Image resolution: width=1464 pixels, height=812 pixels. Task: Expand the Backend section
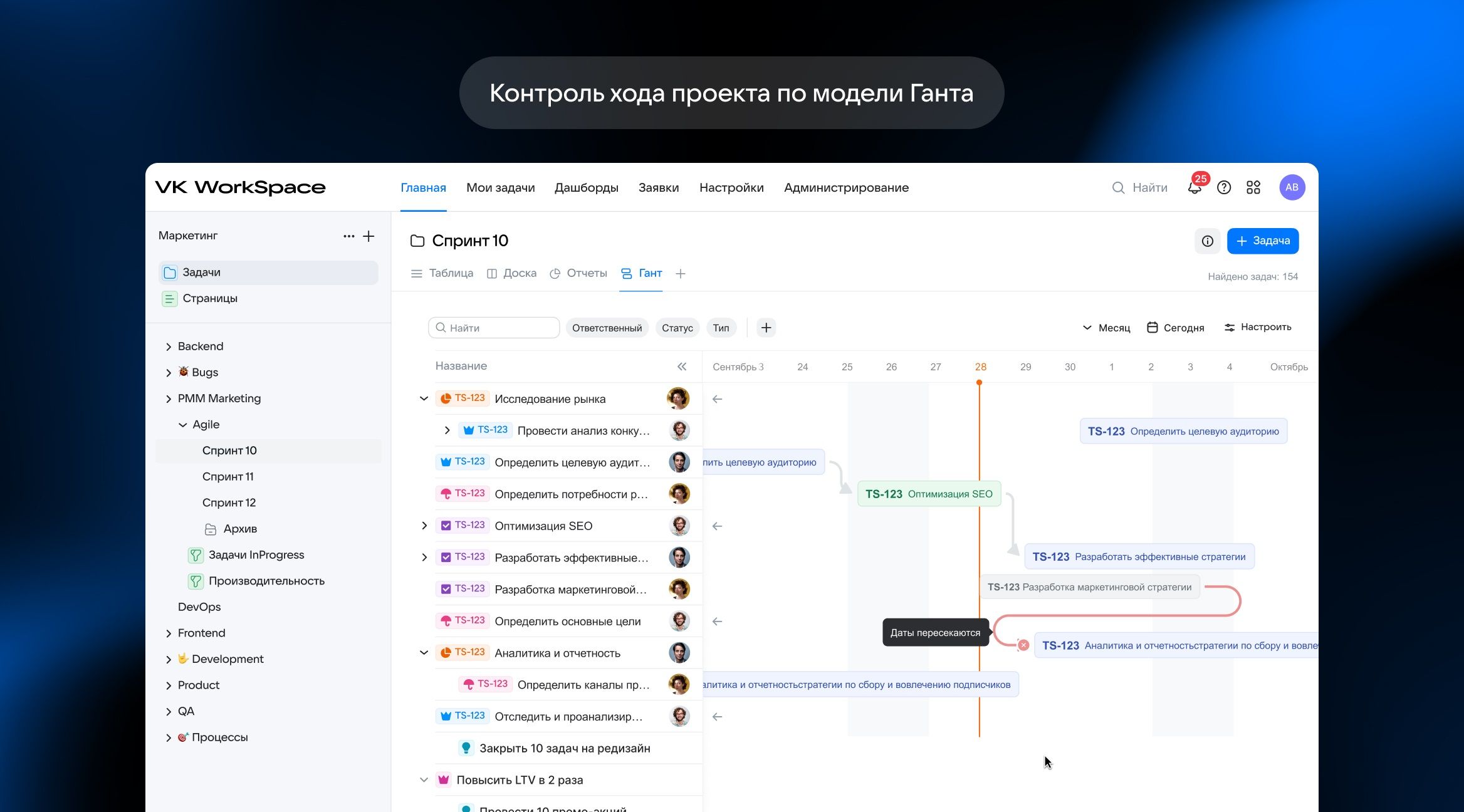(168, 347)
